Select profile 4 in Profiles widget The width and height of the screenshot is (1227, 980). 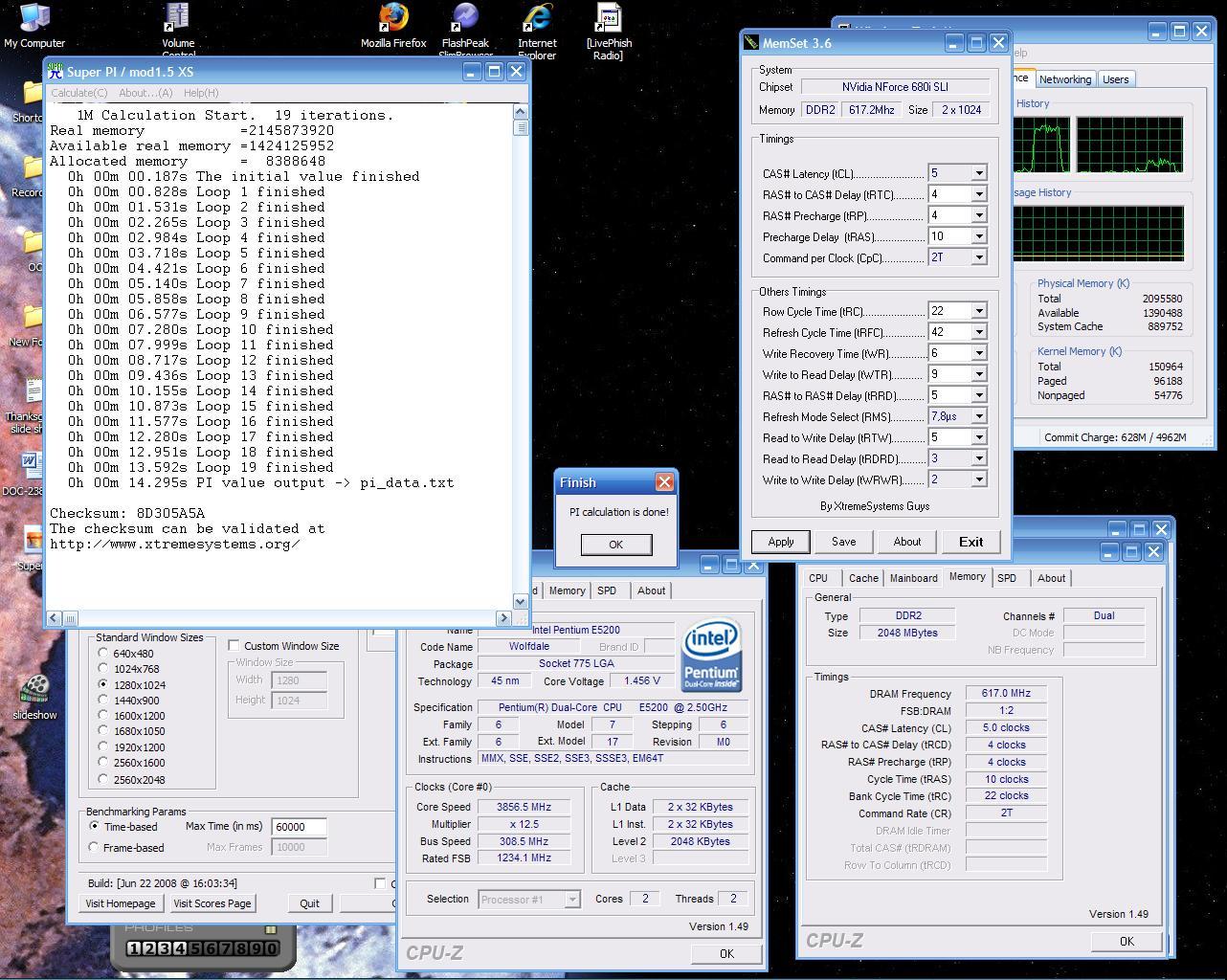pos(180,948)
